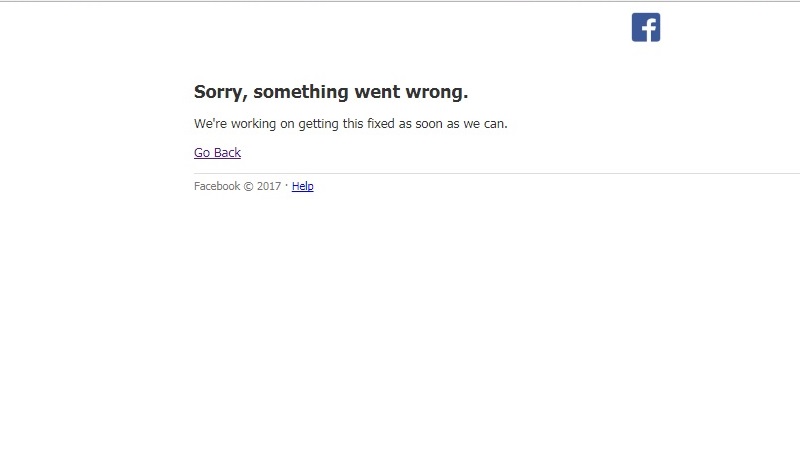Click the white f inside the logo
Screen dimensions: 800x465
[x=649, y=30]
